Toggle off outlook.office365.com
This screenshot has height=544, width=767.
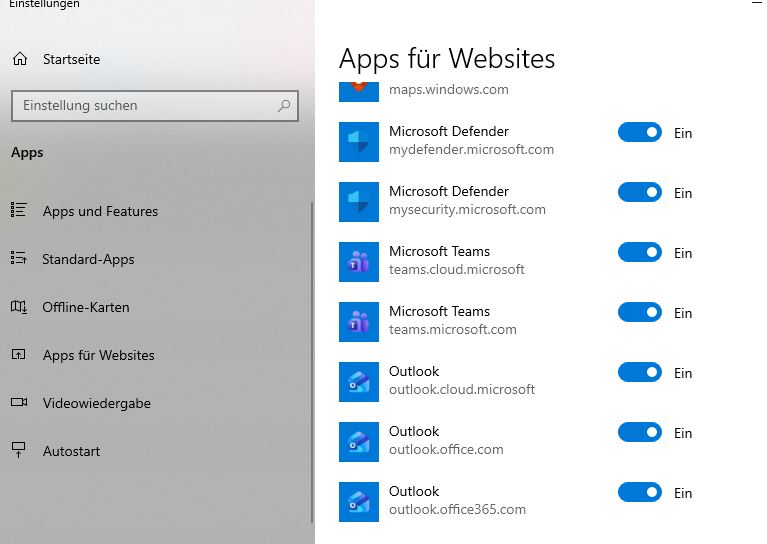coord(639,492)
